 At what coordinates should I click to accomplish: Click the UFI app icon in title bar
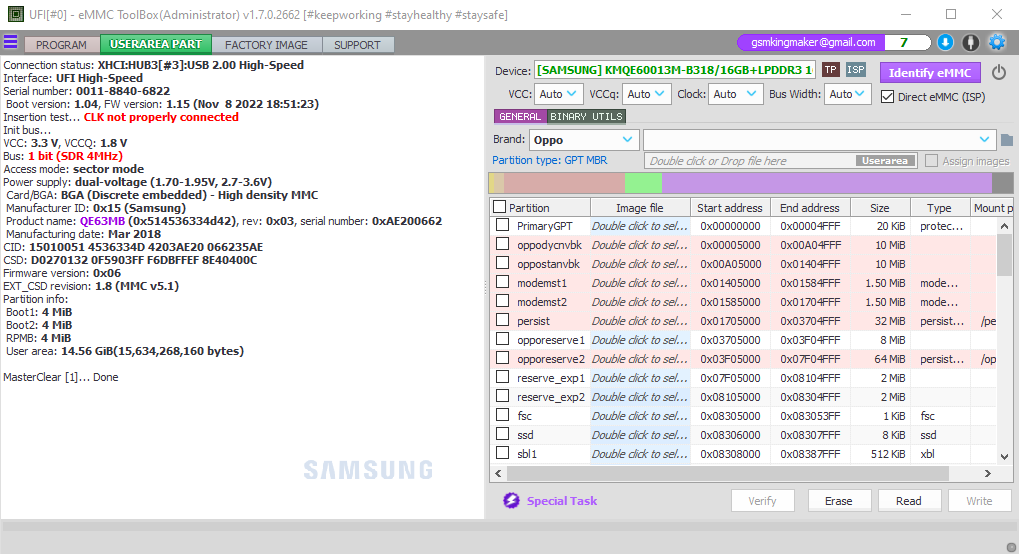click(14, 14)
